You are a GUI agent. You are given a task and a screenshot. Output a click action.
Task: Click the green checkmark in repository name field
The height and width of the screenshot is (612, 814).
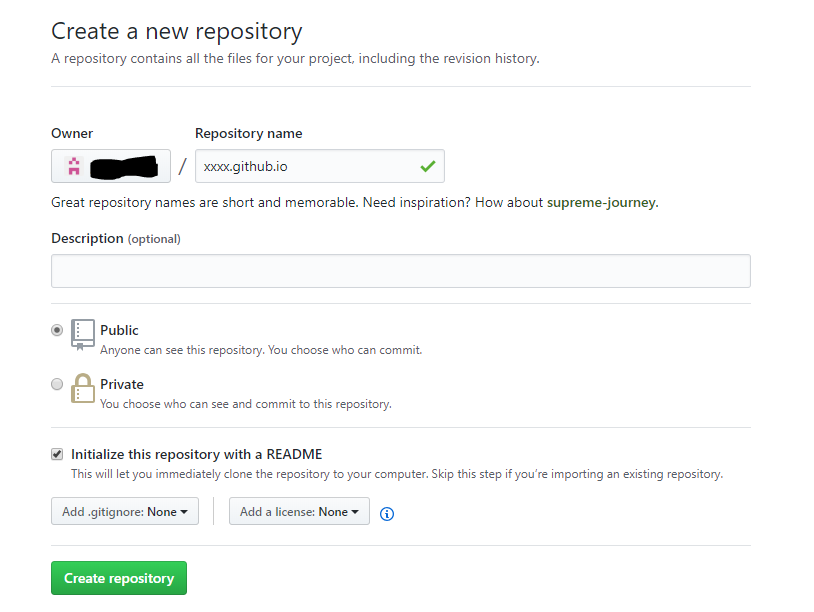coord(428,167)
